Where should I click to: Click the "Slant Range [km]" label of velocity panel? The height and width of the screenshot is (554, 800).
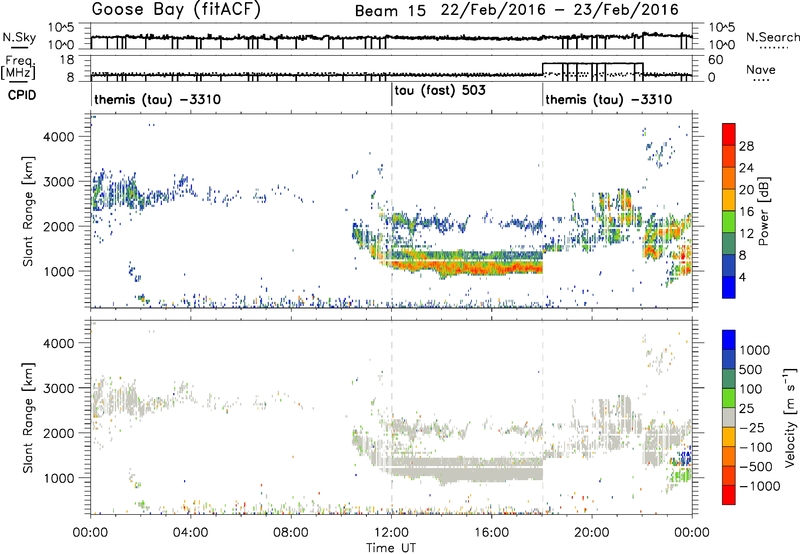[x=28, y=417]
